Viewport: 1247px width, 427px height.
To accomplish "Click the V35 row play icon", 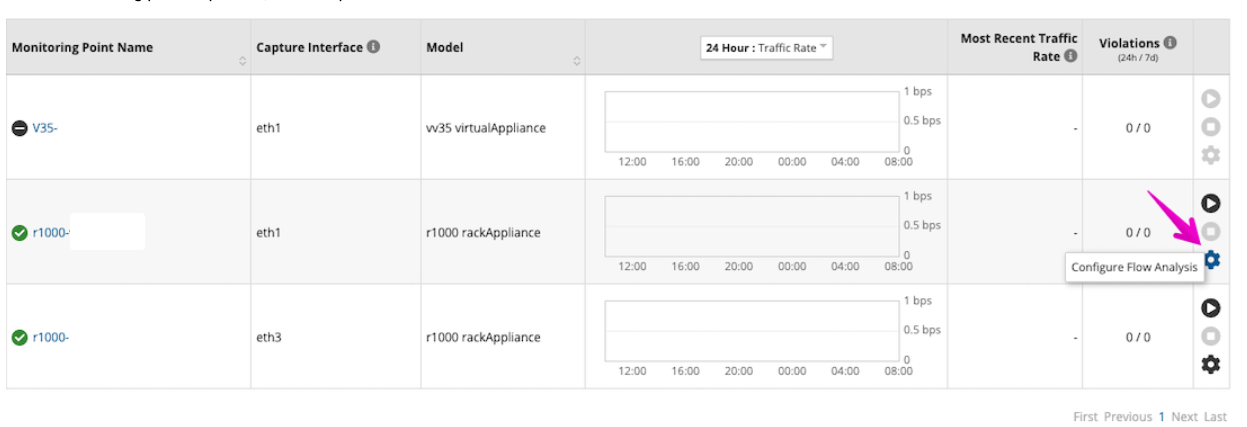I will 1210,99.
